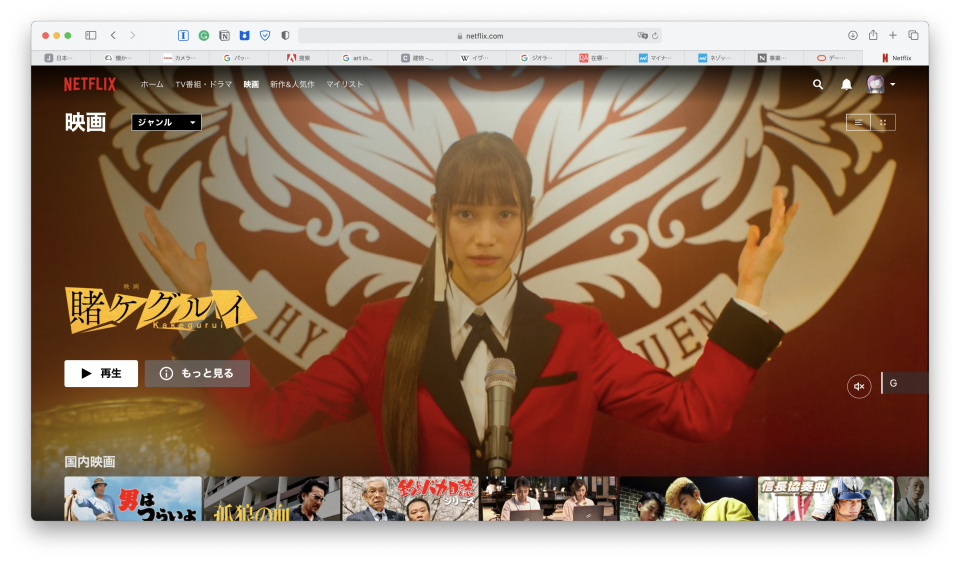Switch to the 日本 tab
This screenshot has width=960, height=562.
point(60,58)
